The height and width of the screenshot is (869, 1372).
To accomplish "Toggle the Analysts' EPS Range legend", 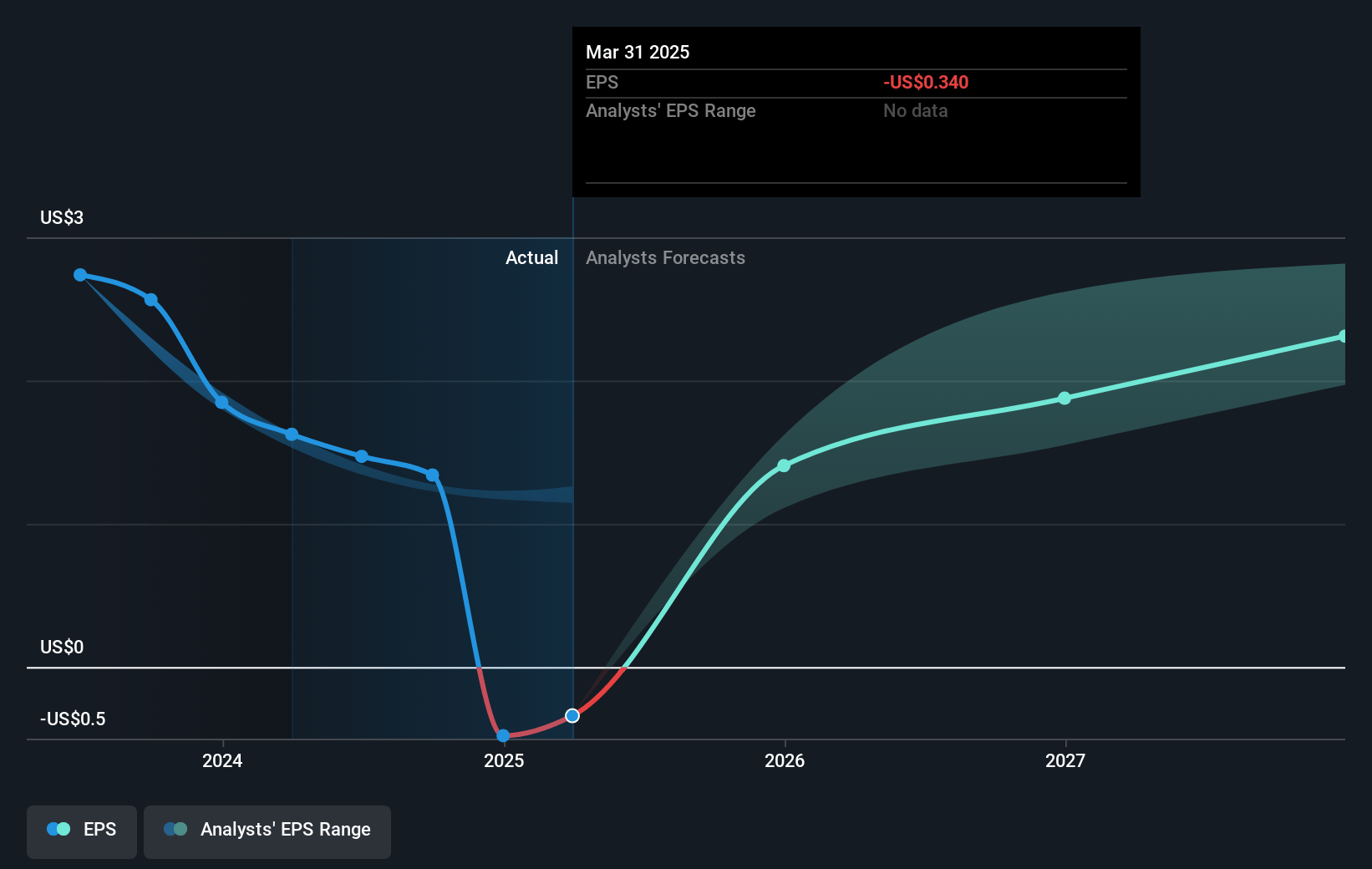I will [x=267, y=831].
